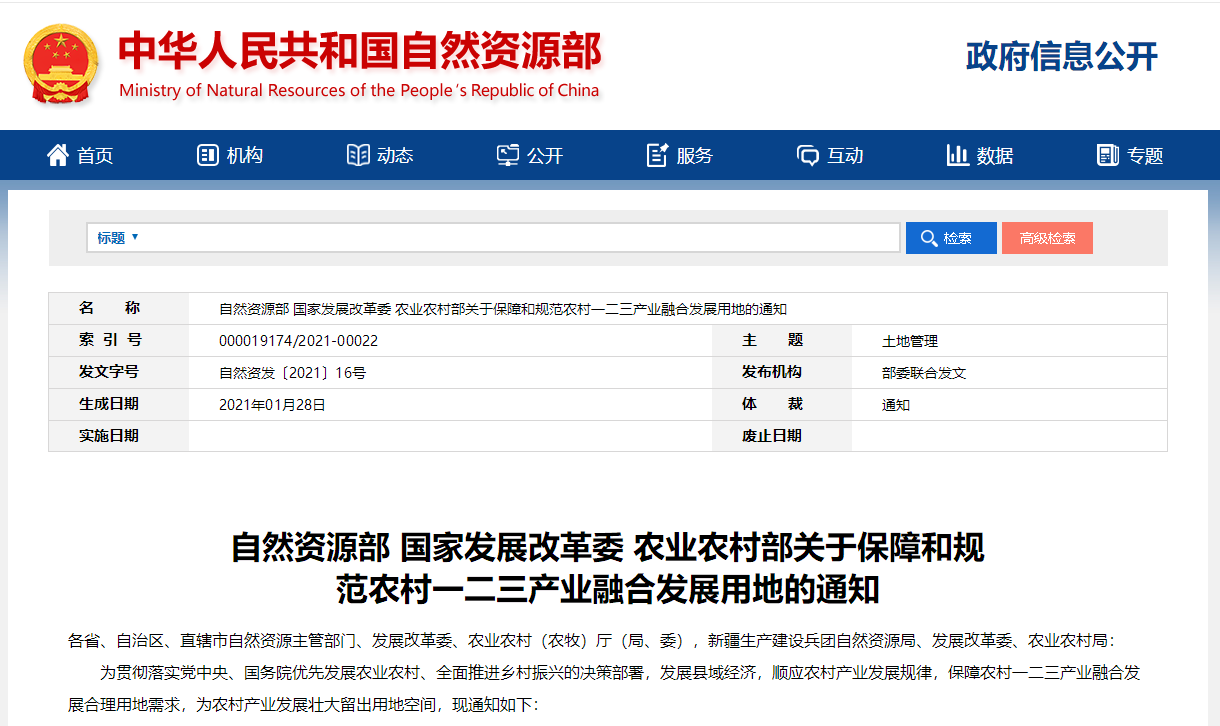Open the 专题 navigation item

click(x=1130, y=155)
